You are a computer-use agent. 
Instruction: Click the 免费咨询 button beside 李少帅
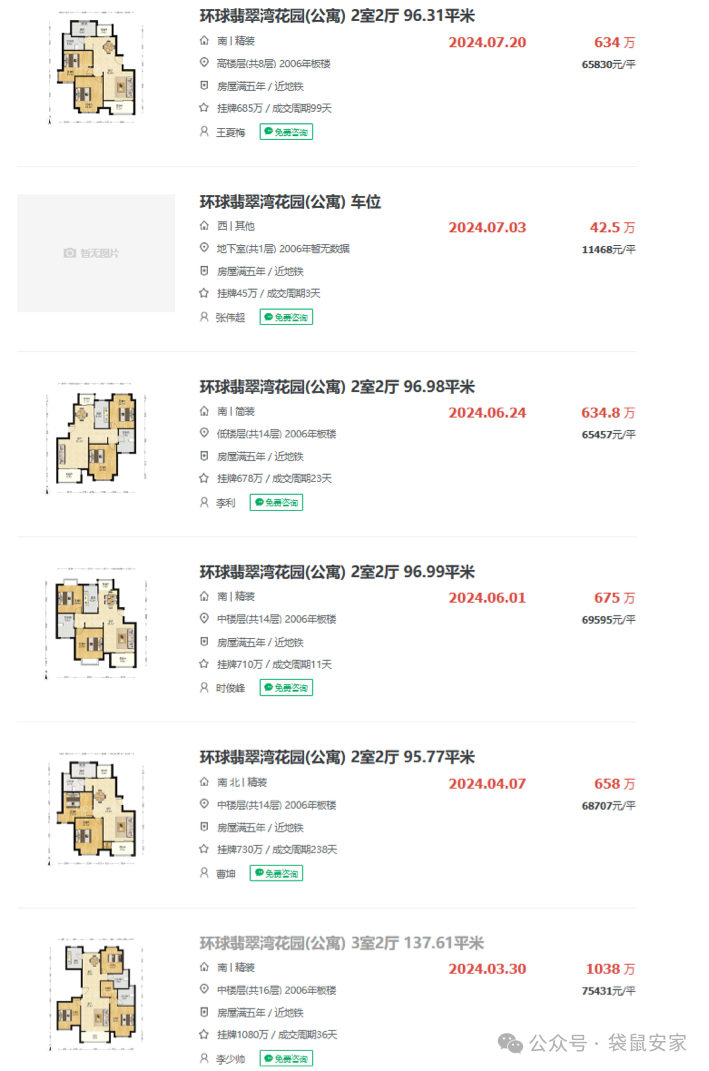(286, 1059)
